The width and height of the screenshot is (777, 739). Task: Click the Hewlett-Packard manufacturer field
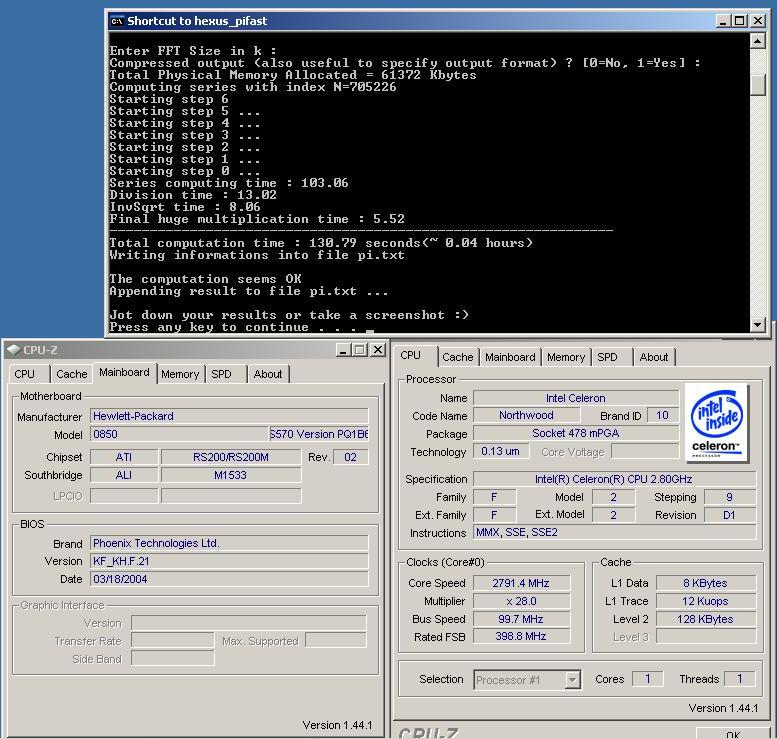pos(229,416)
